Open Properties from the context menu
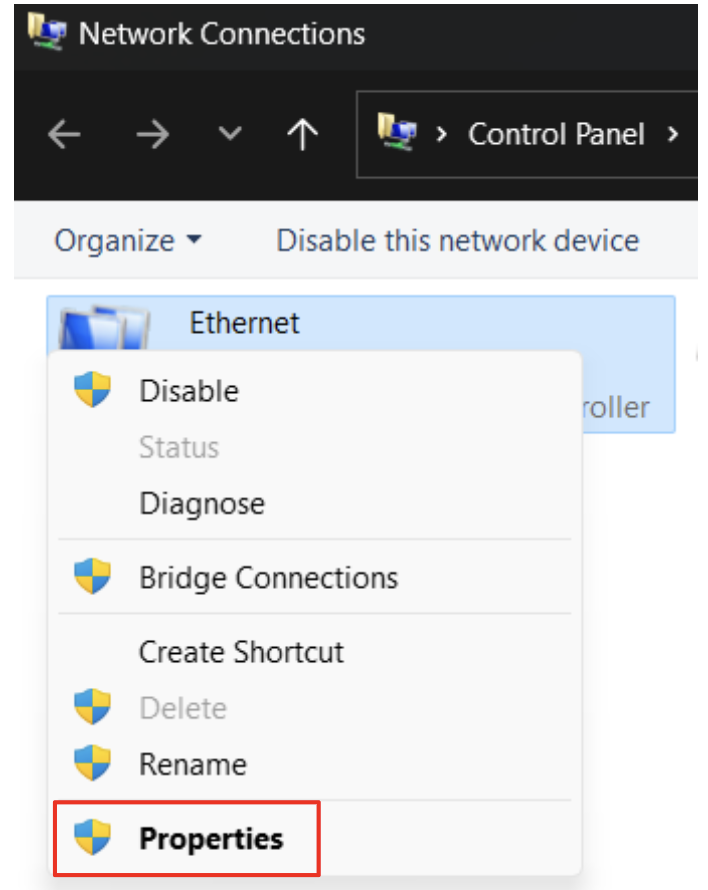The width and height of the screenshot is (708, 890). pyautogui.click(x=211, y=839)
